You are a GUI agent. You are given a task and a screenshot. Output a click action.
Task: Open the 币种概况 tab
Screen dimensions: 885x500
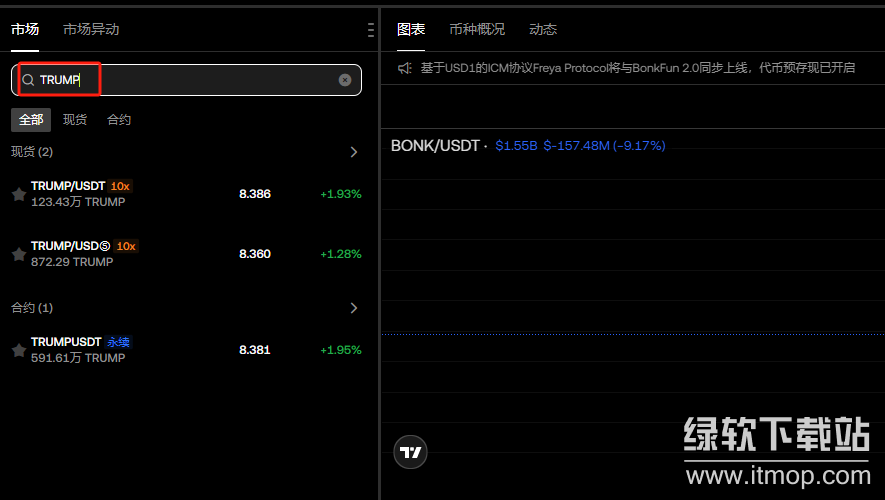point(477,29)
